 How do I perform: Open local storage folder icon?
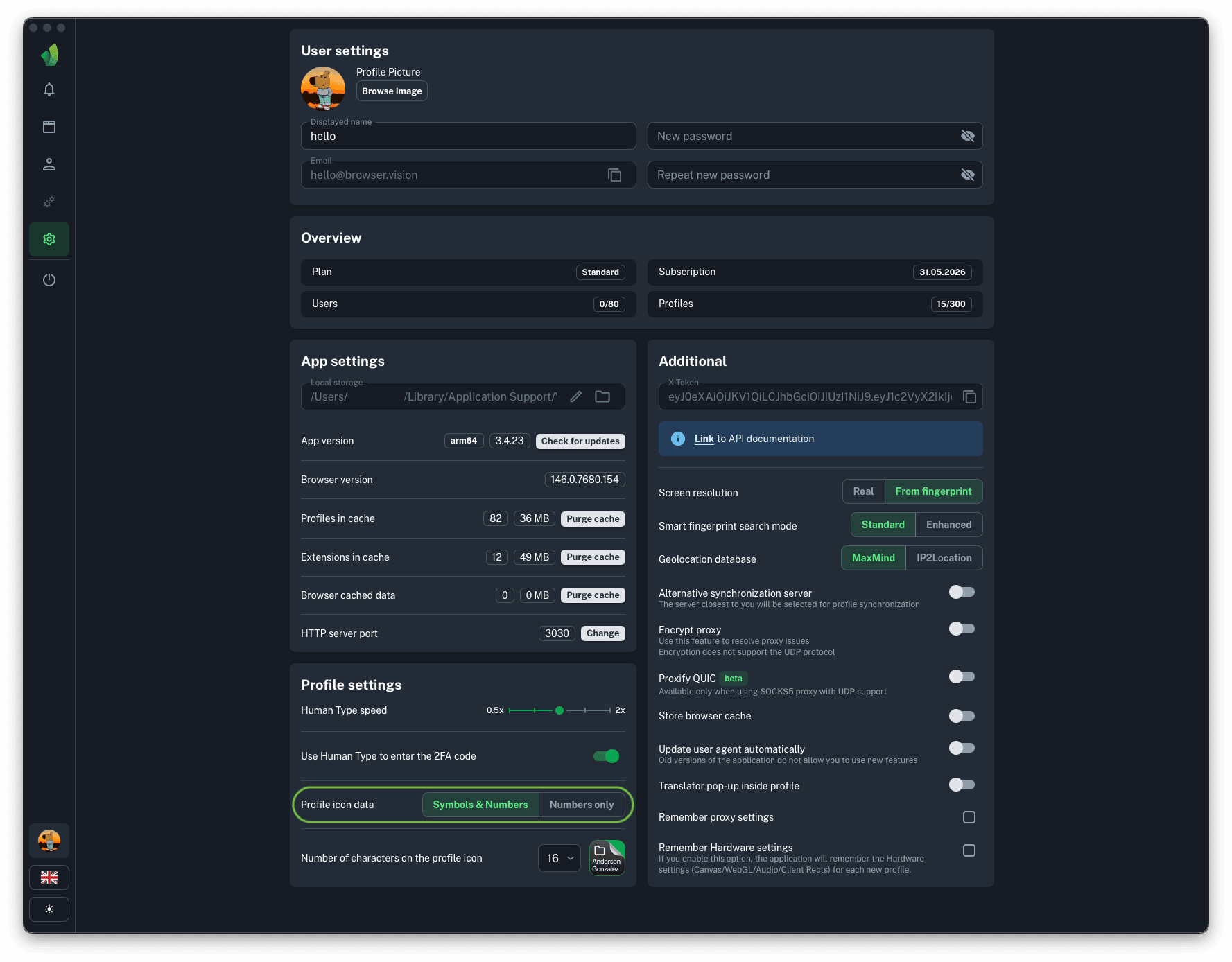(602, 396)
